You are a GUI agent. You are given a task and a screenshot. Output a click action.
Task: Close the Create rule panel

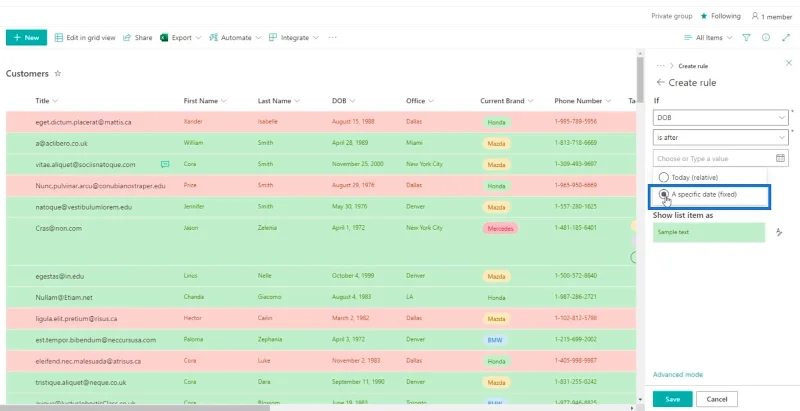coord(788,63)
